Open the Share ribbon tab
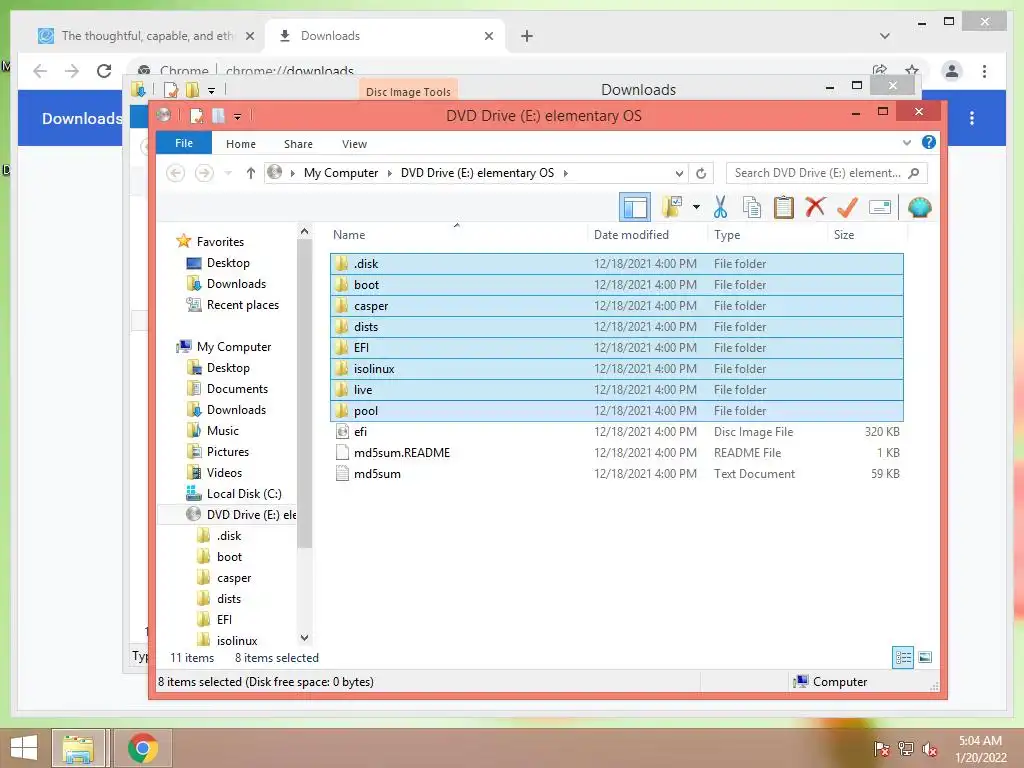 [x=298, y=144]
